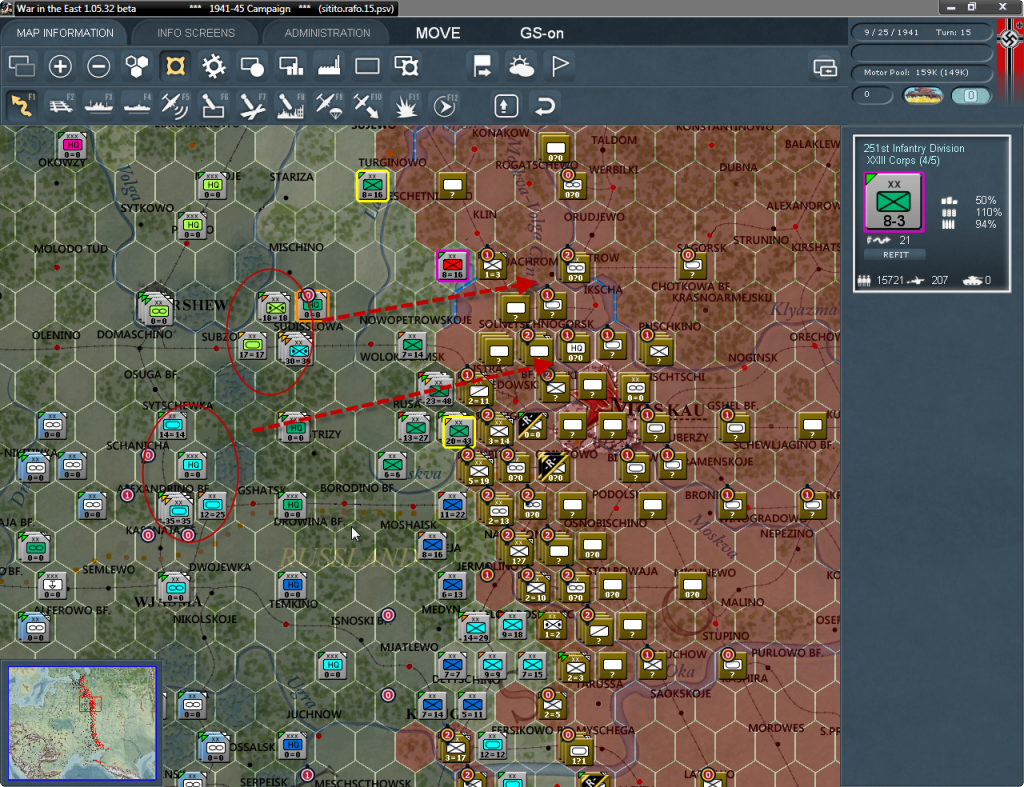Viewport: 1024px width, 787px height.
Task: Click the MOVE mode label
Action: point(438,33)
